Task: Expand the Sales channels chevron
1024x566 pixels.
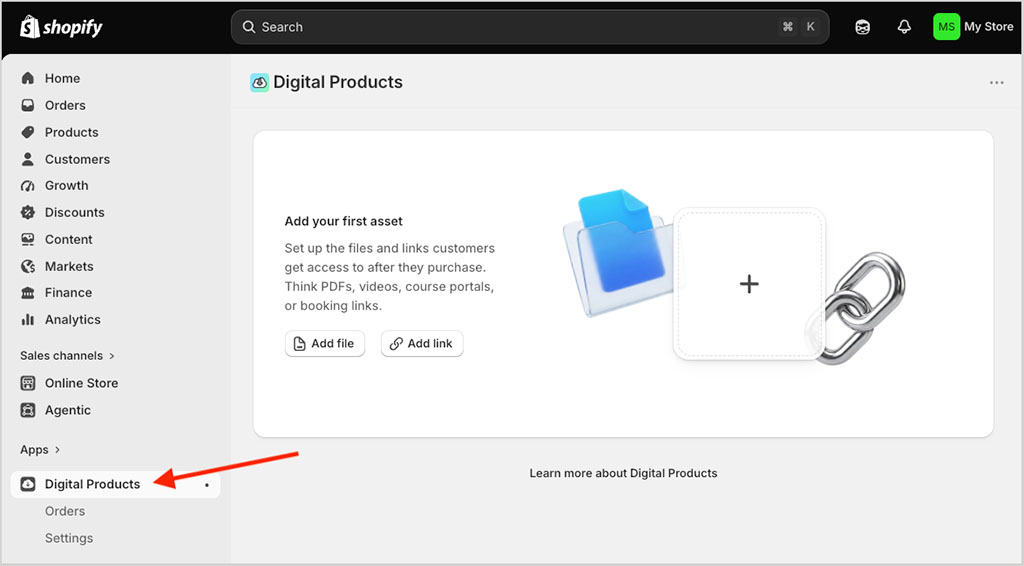Action: pos(112,356)
